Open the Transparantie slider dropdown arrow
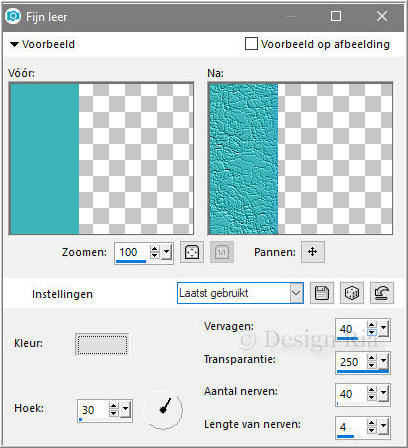This screenshot has height=448, width=408. tap(384, 361)
